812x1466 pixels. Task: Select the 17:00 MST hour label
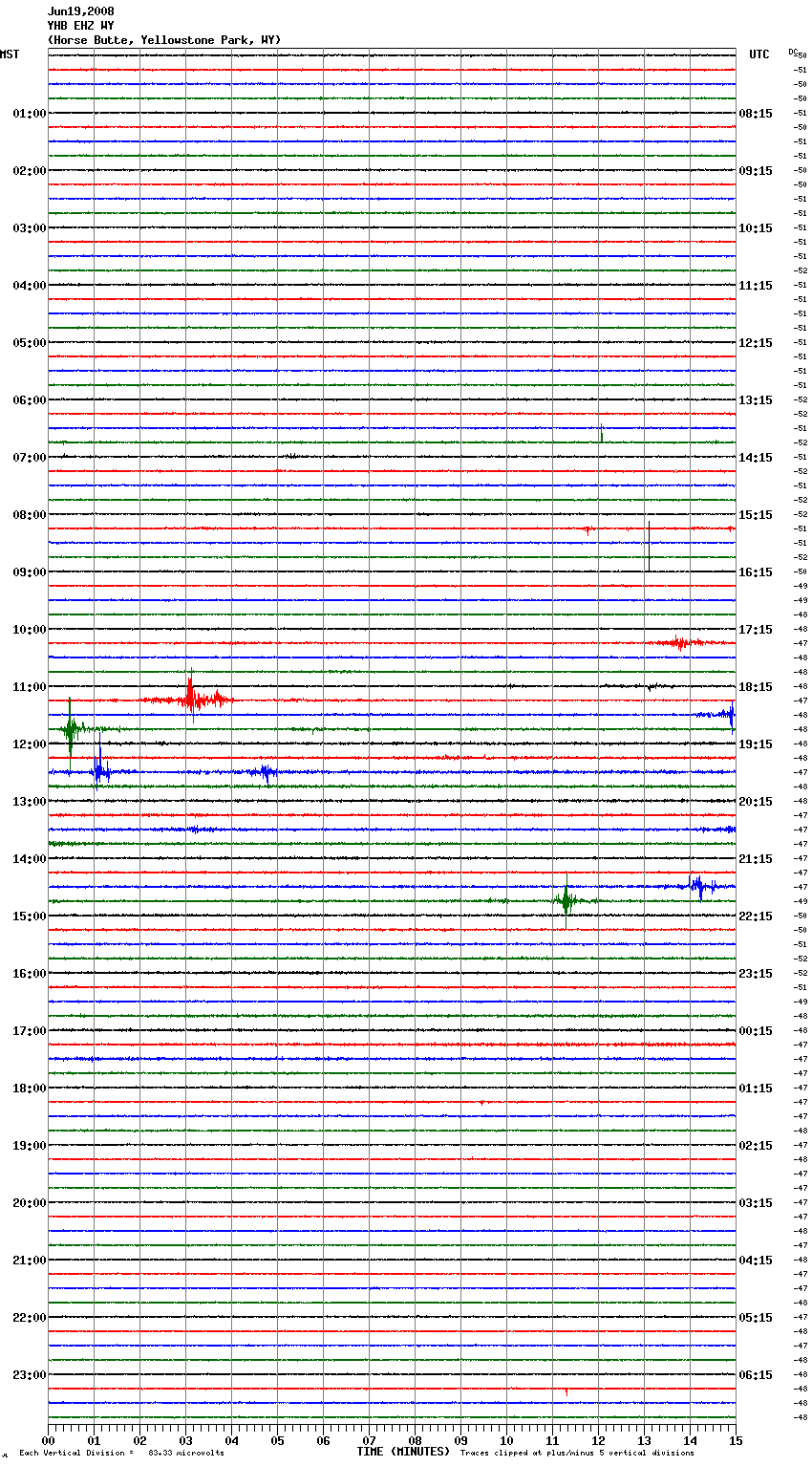(x=30, y=1031)
